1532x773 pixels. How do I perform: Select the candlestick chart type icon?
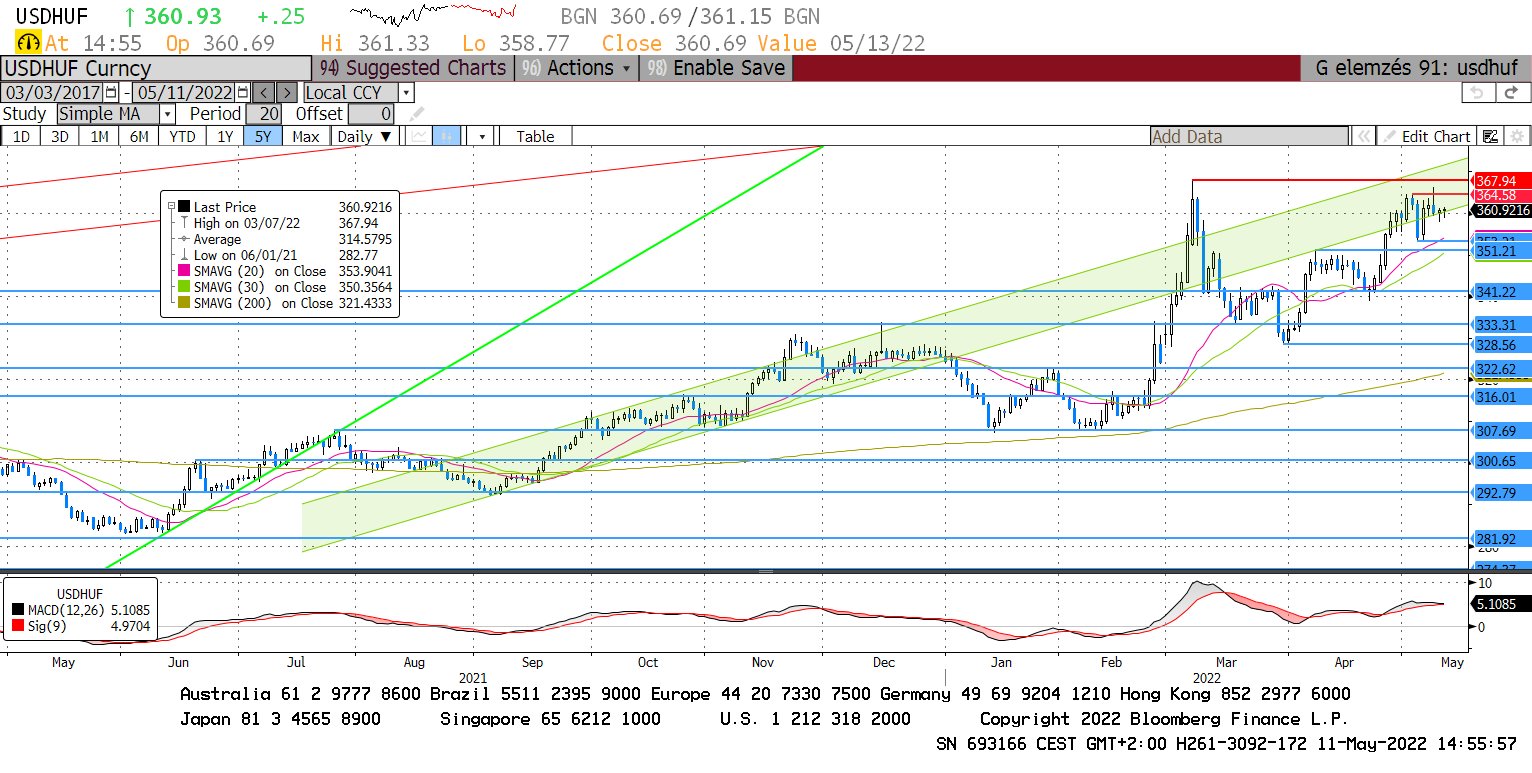pos(447,136)
